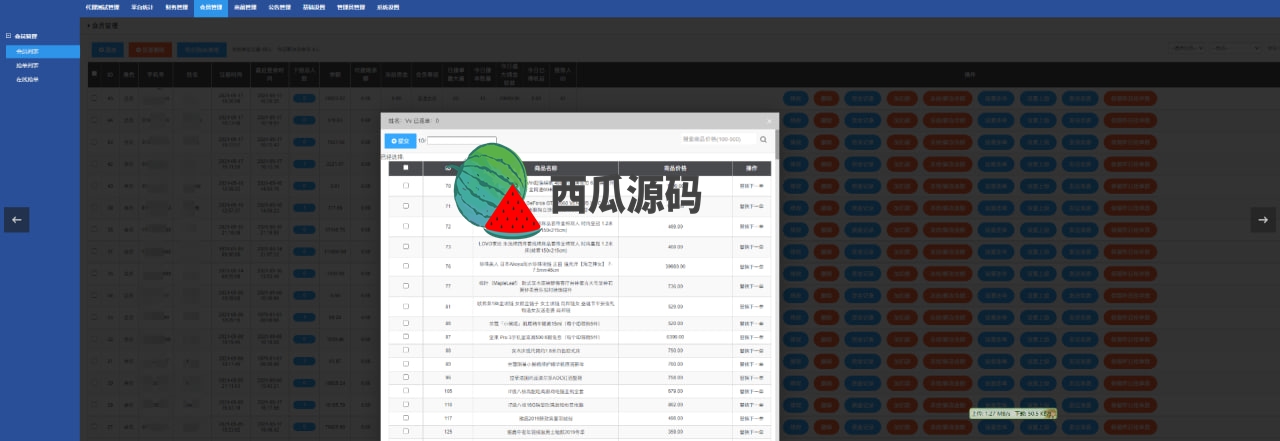1280x441 pixels.
Task: Click 替换下一单 for product ID 87
Action: [x=751, y=337]
